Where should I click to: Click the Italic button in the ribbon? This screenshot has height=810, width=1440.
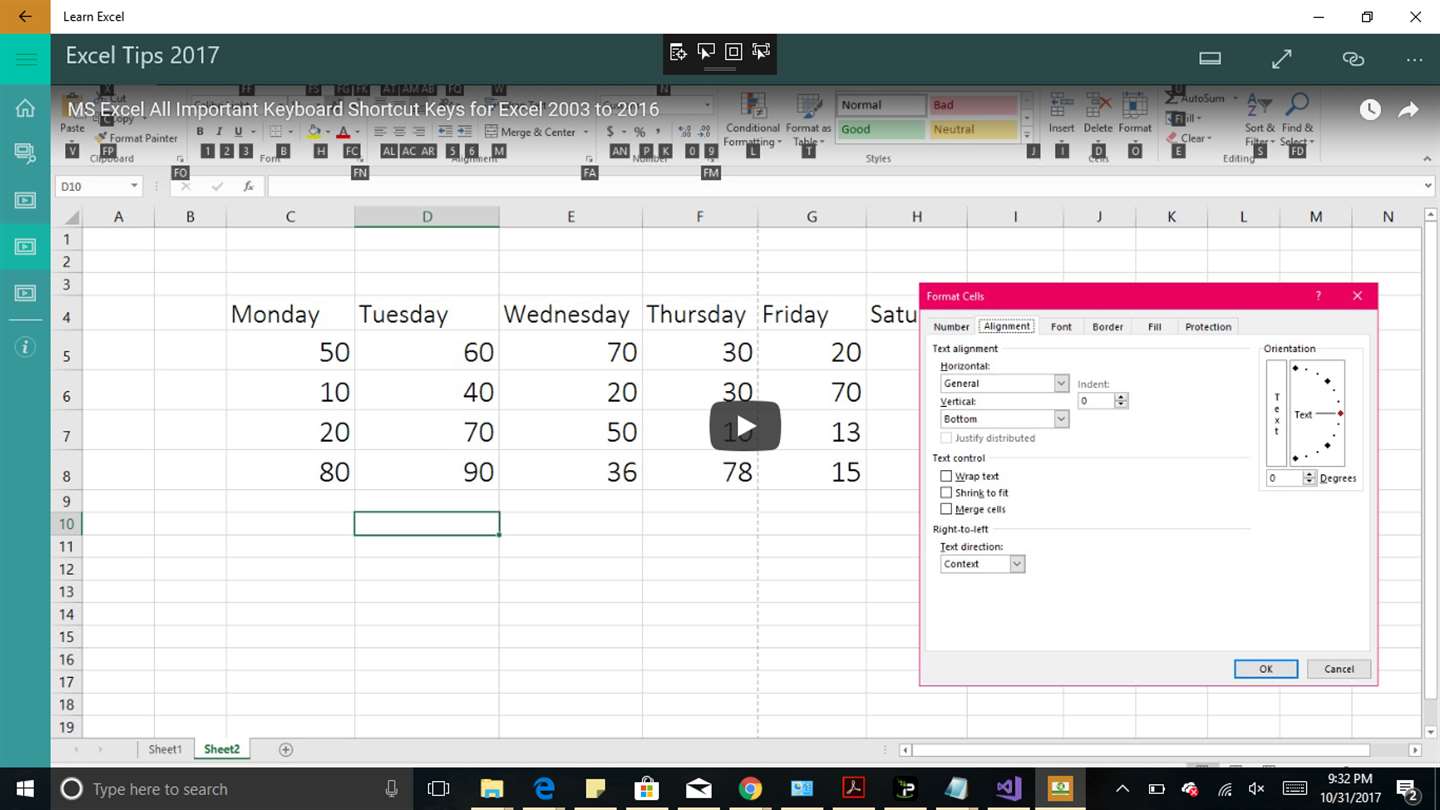tap(219, 131)
